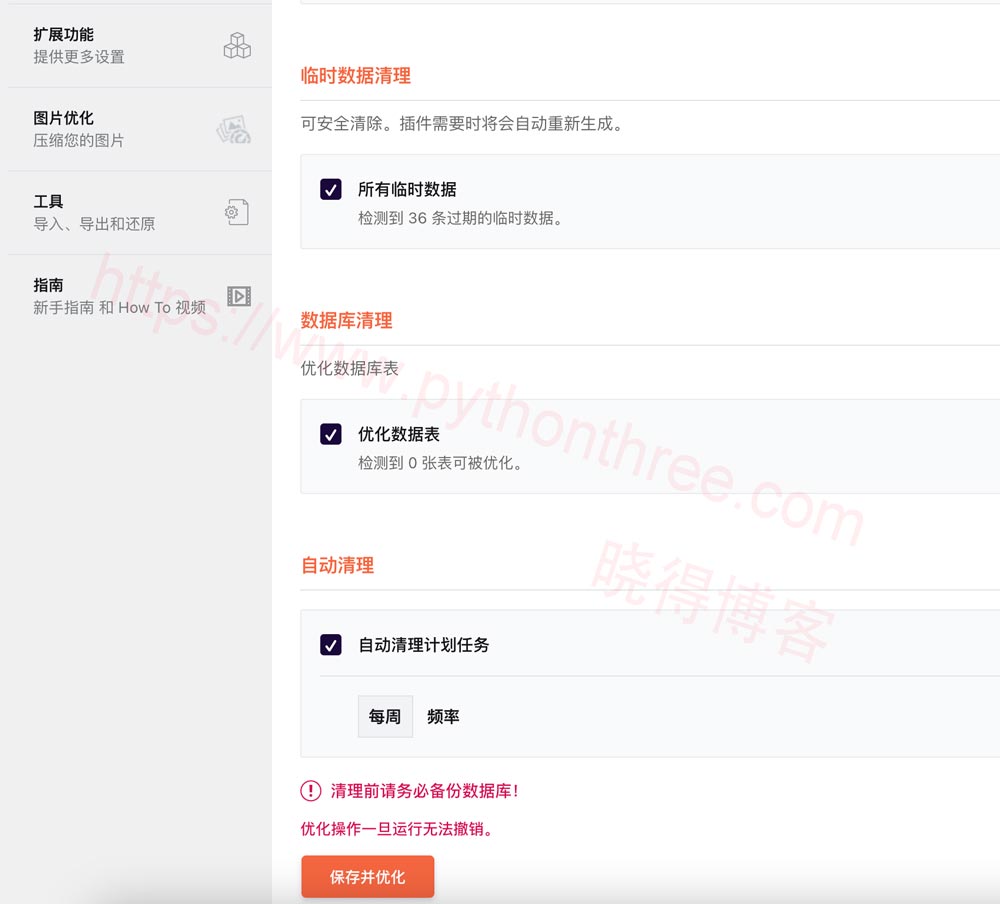Image resolution: width=1000 pixels, height=904 pixels.
Task: Go to the 图片优化 sidebar menu title
Action: pos(63,118)
